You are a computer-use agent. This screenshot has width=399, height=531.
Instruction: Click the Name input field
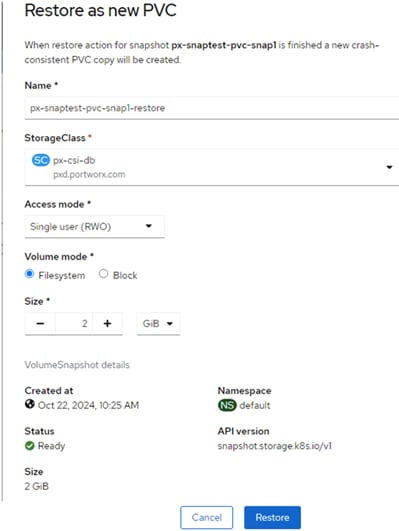pos(212,108)
